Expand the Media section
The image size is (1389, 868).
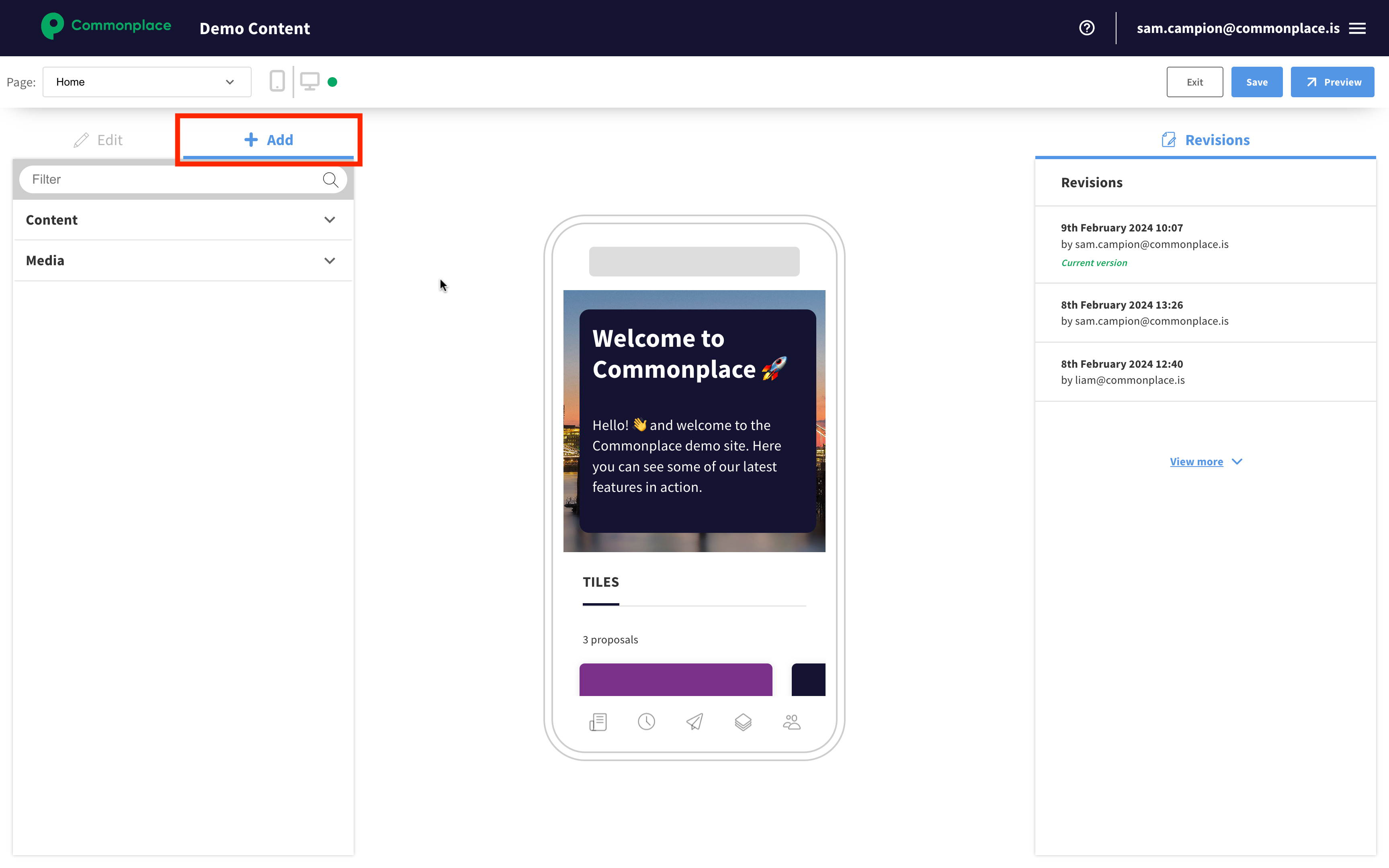click(182, 261)
